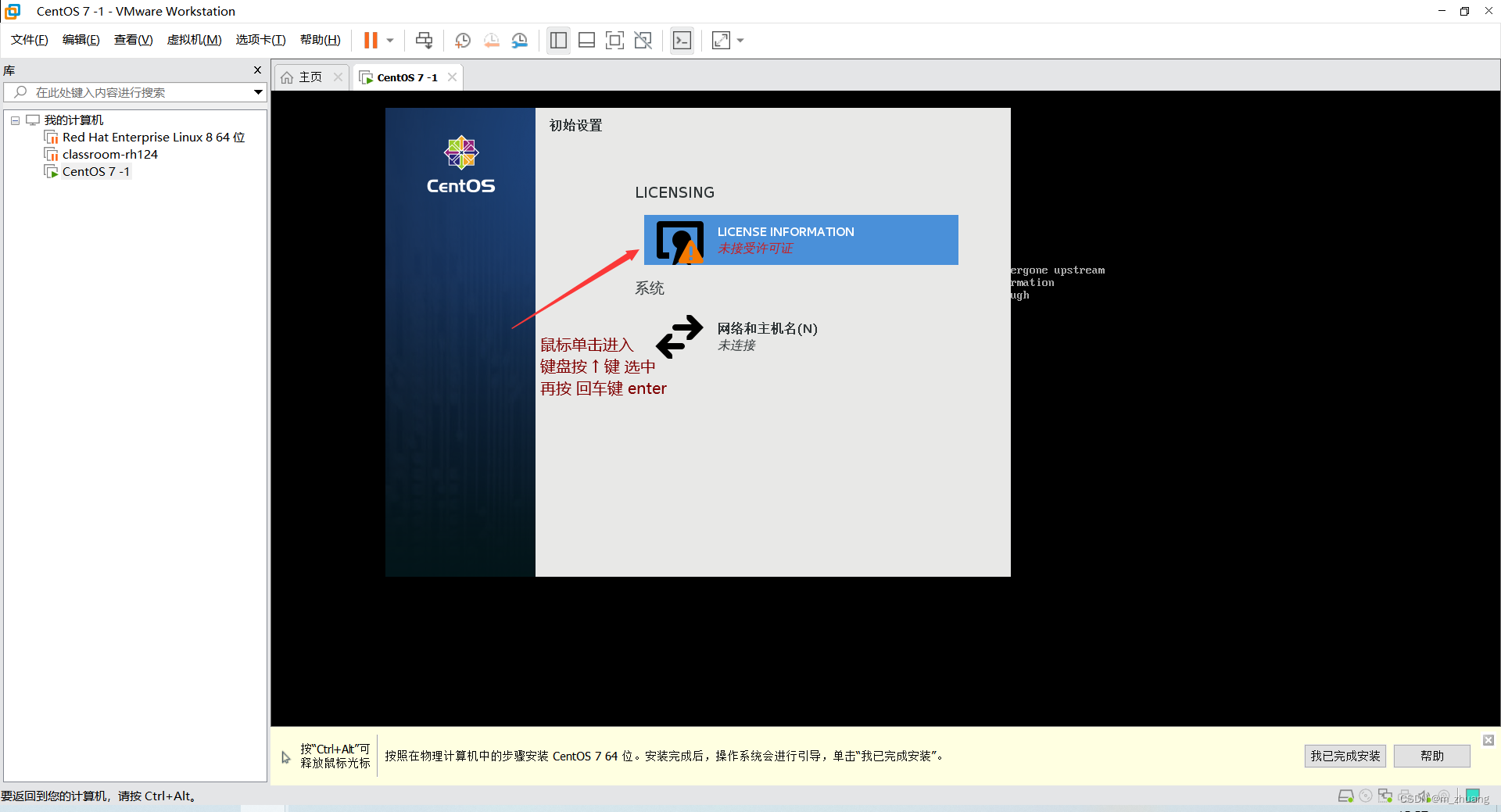Viewport: 1501px width, 812px height.
Task: Click the CentOS logo in the installer
Action: (460, 165)
